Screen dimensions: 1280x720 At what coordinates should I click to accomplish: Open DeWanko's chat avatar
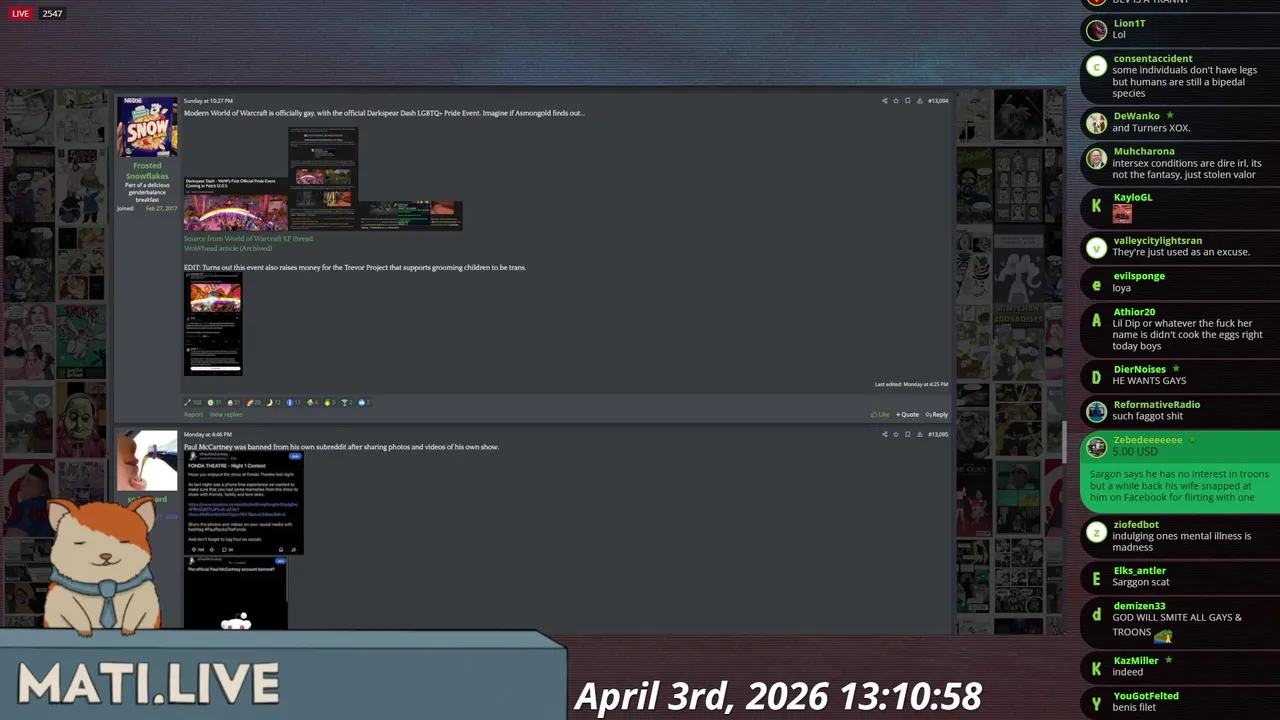(1097, 124)
